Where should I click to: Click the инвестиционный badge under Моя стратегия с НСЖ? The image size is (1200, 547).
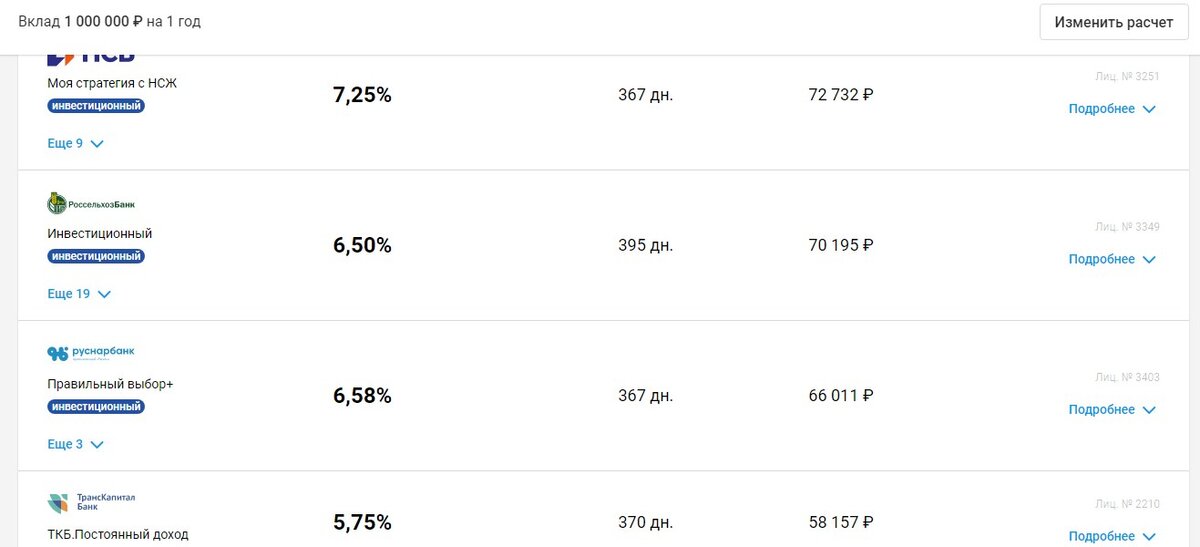point(96,106)
